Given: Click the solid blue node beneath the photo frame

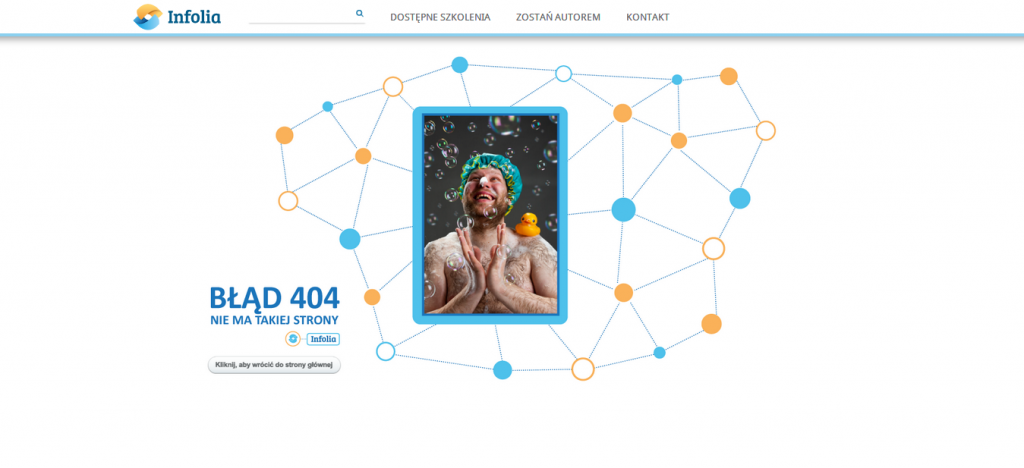Looking at the screenshot, I should point(502,369).
